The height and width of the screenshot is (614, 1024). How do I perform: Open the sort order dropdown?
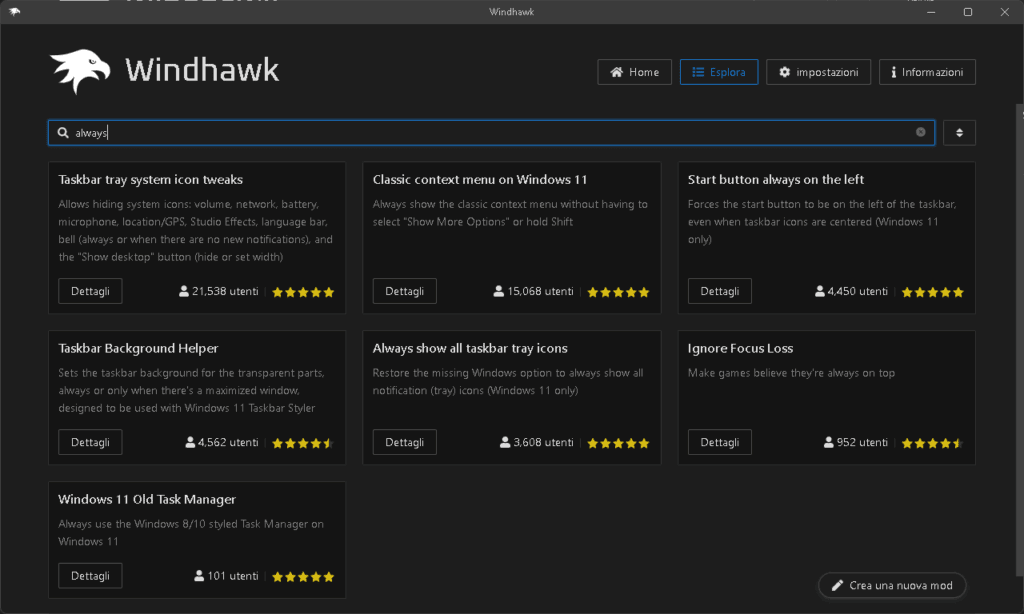[959, 133]
